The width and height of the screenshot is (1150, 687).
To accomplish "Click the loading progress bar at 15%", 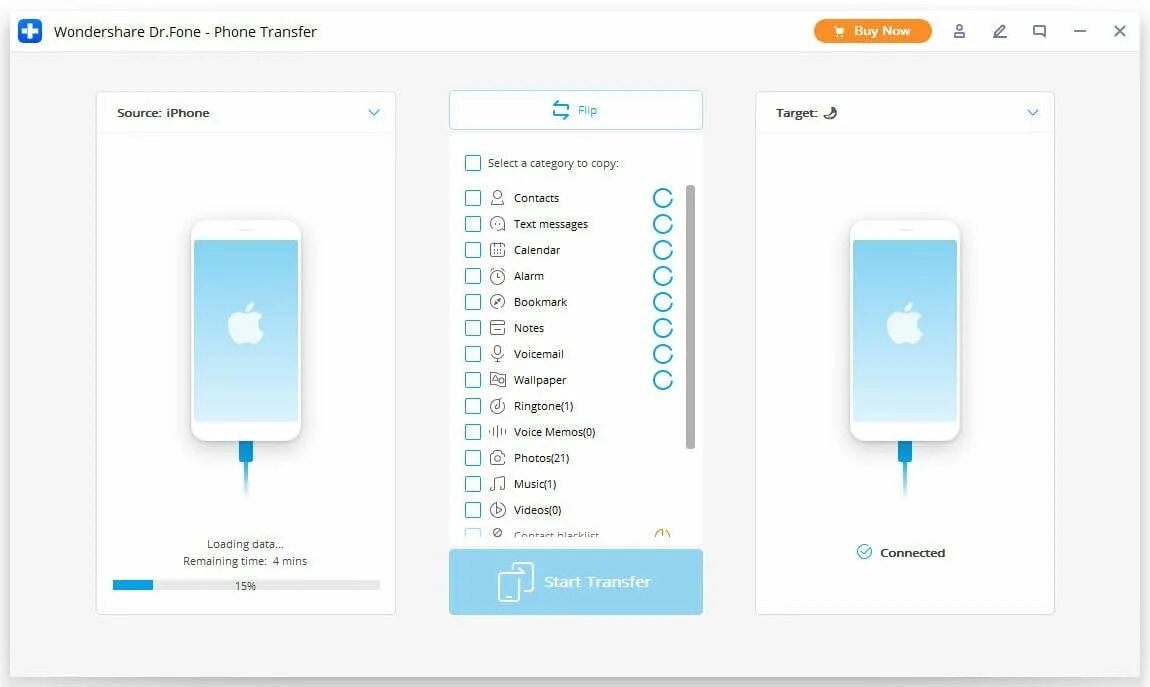I will pyautogui.click(x=246, y=585).
